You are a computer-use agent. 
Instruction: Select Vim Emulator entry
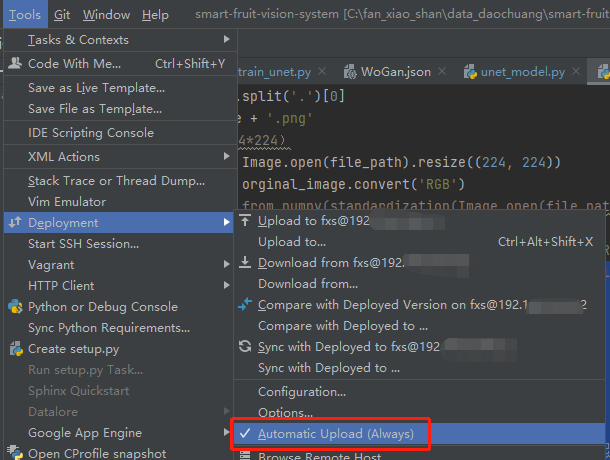[x=120, y=202]
